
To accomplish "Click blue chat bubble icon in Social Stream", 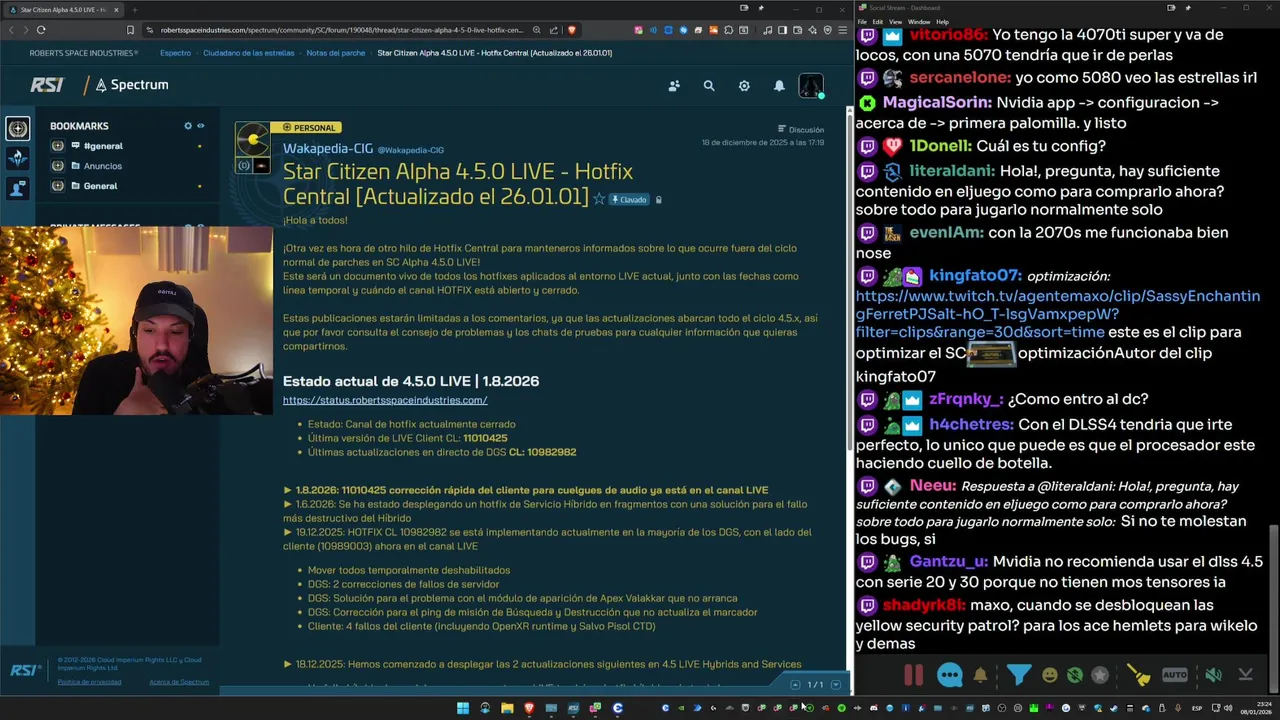I will 950,675.
